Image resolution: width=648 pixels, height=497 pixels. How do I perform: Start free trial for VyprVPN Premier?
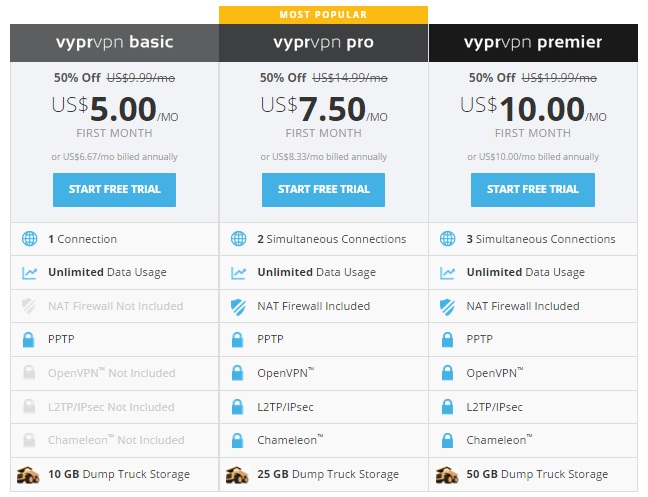[x=533, y=190]
